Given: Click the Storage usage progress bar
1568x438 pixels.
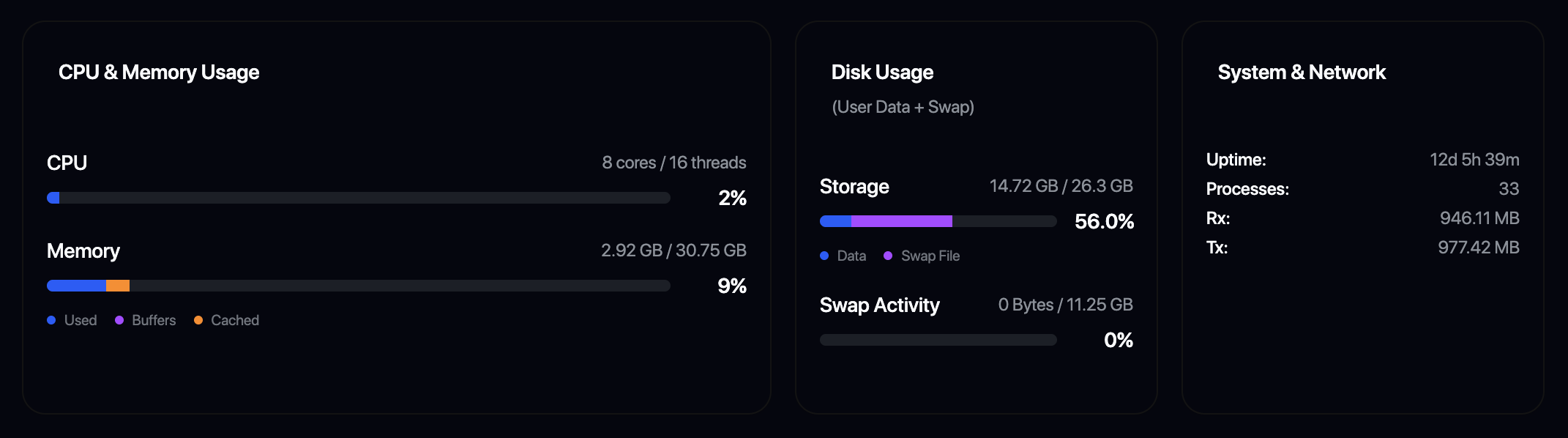Looking at the screenshot, I should click(938, 221).
